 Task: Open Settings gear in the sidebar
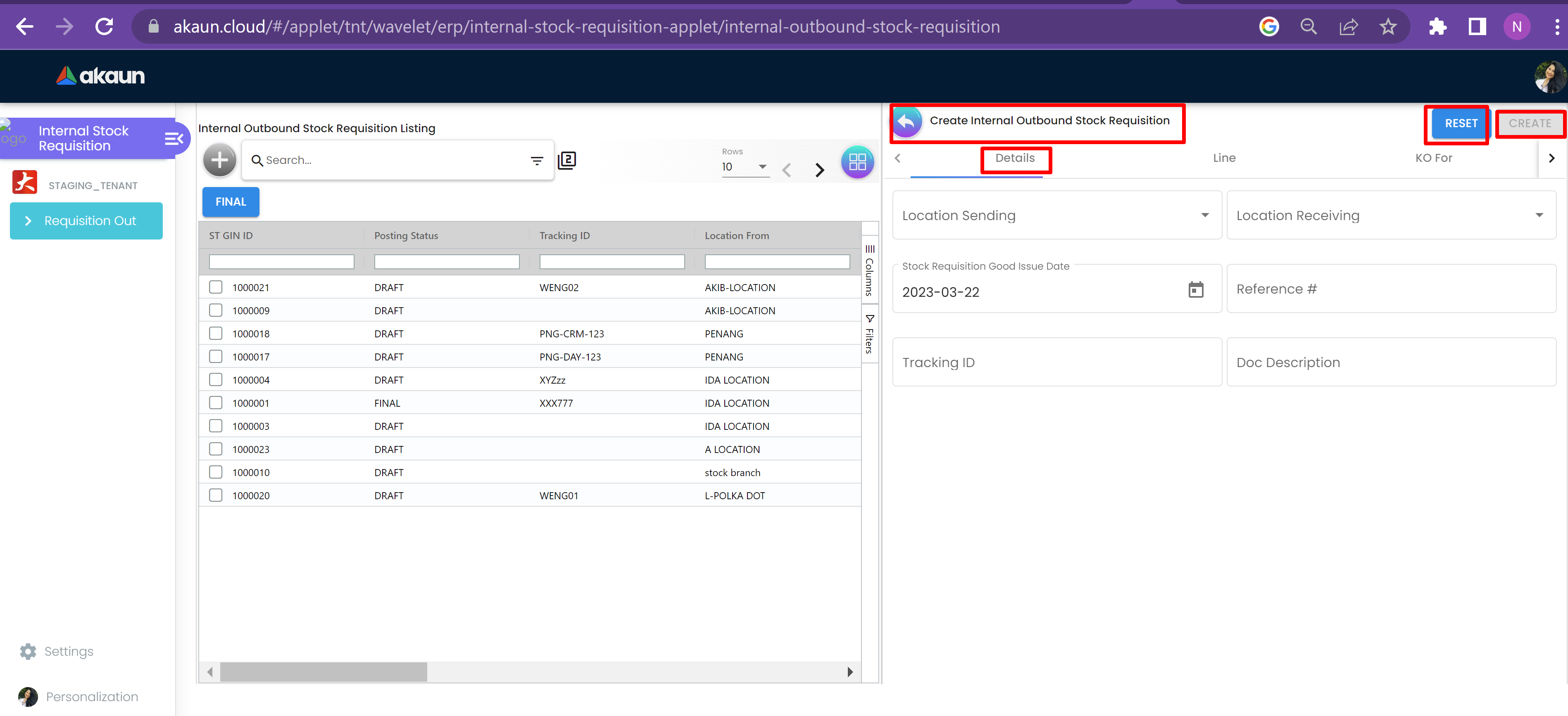[28, 652]
